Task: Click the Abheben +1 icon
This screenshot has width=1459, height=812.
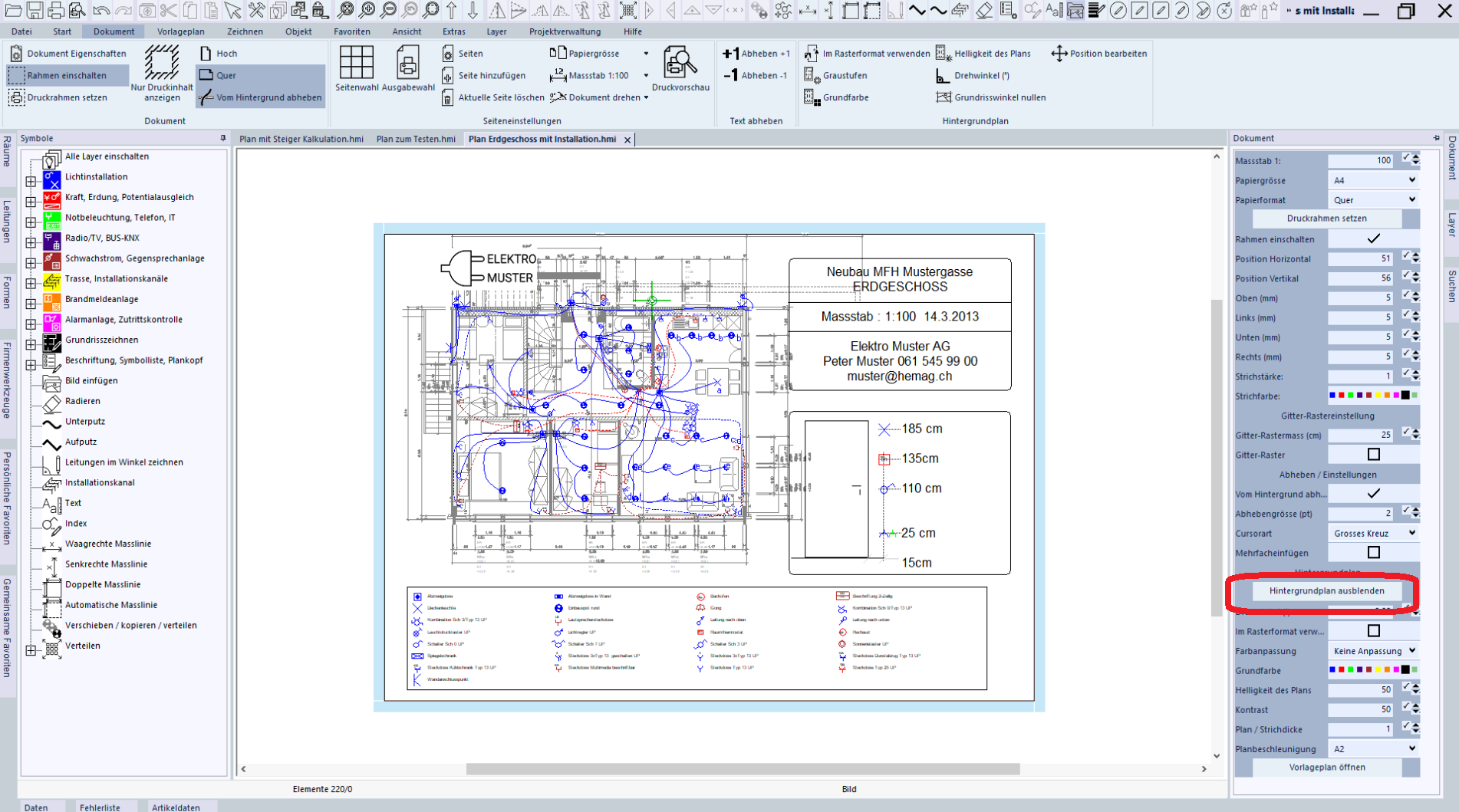Action: click(732, 54)
